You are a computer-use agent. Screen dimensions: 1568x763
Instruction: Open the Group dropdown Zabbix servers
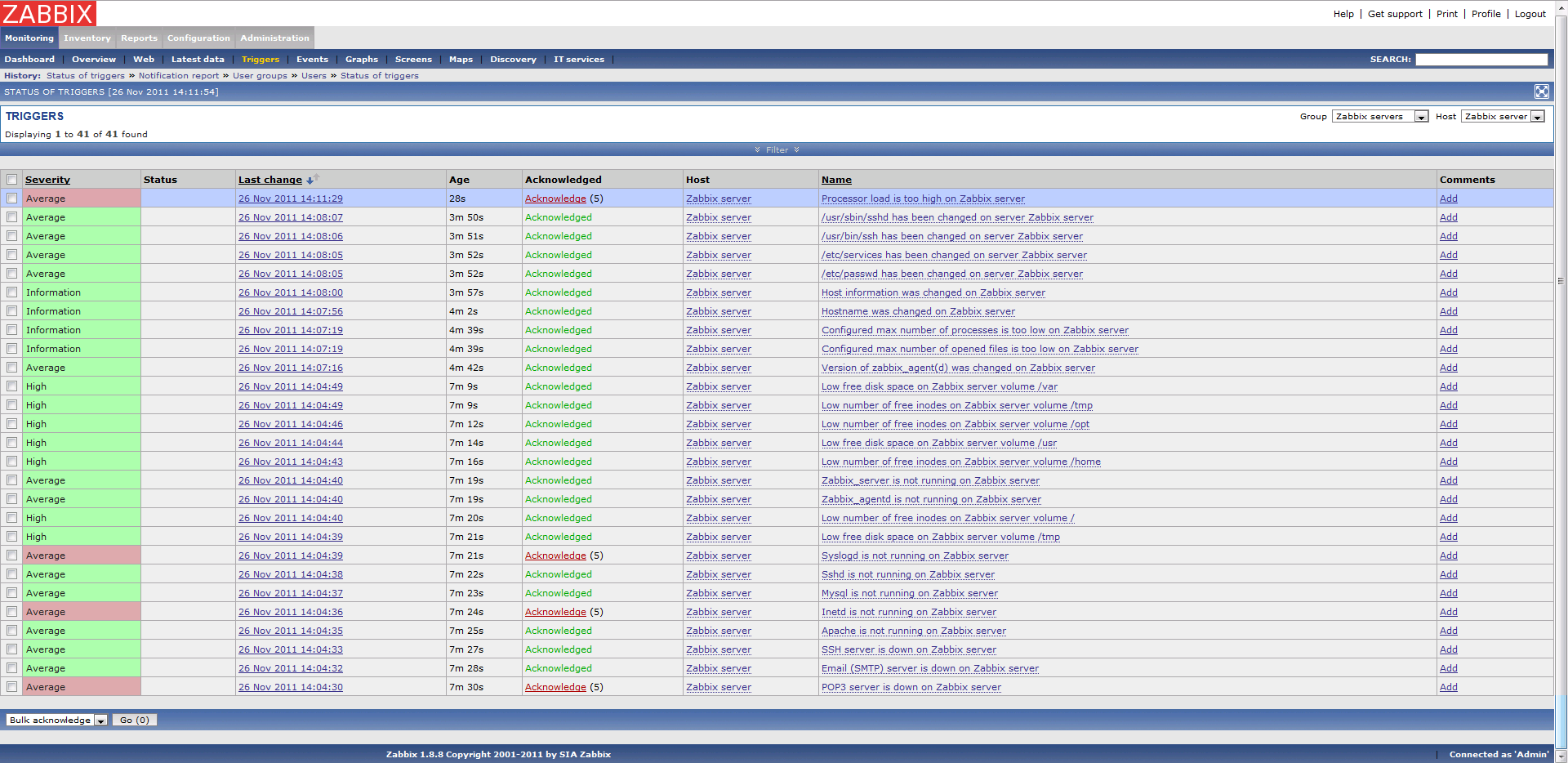[1380, 117]
